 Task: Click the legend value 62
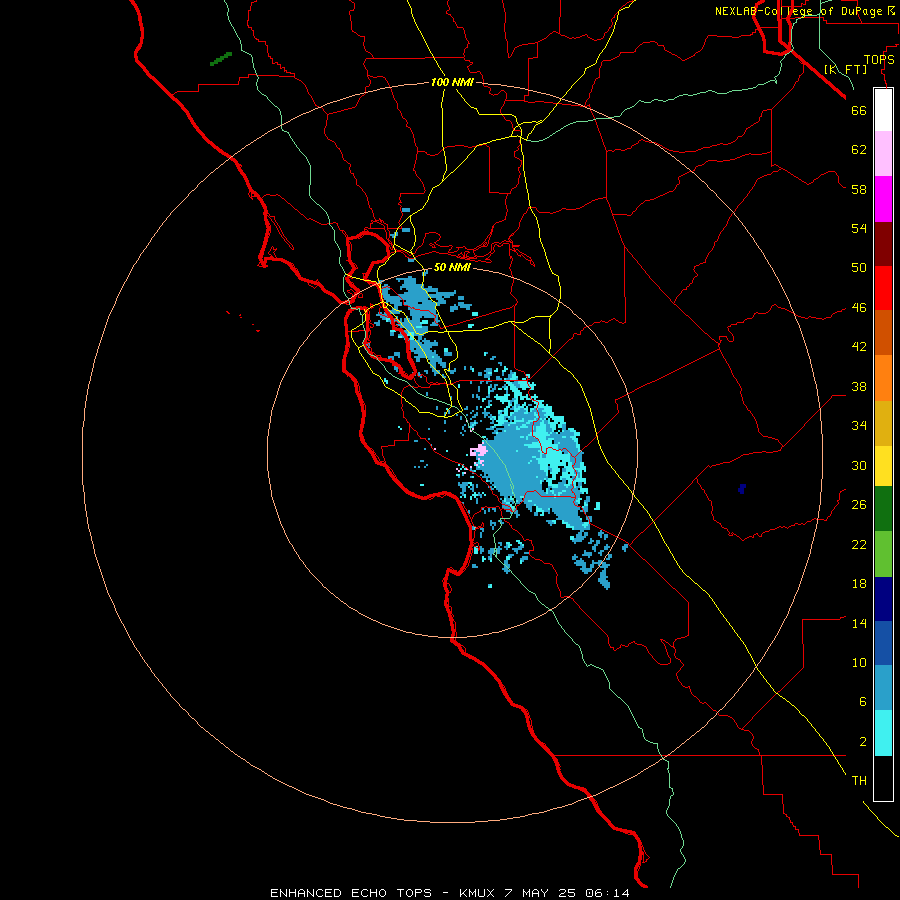[859, 150]
